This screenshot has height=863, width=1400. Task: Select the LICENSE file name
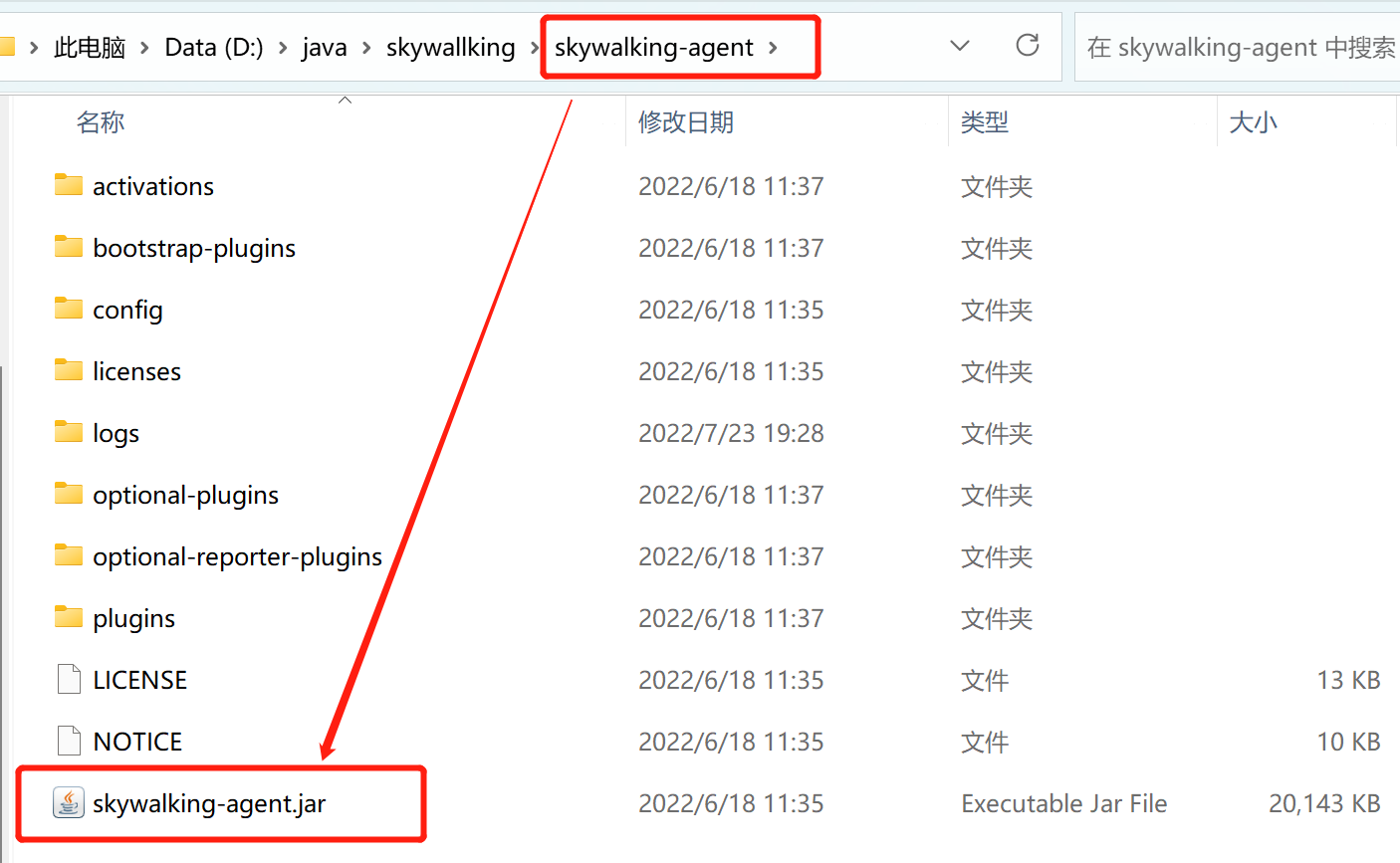point(139,680)
